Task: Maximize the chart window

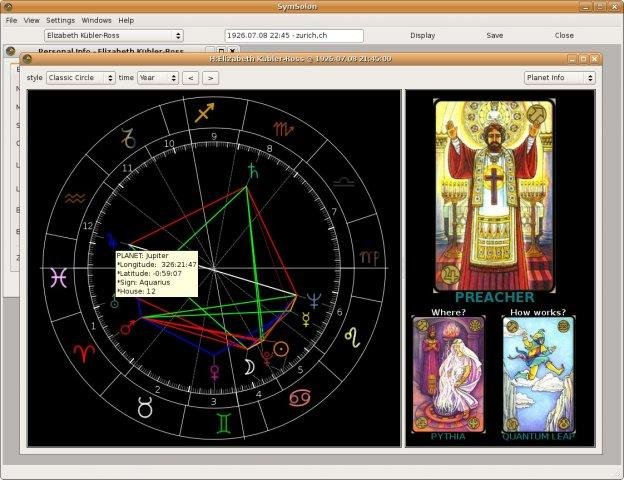Action: (x=583, y=59)
